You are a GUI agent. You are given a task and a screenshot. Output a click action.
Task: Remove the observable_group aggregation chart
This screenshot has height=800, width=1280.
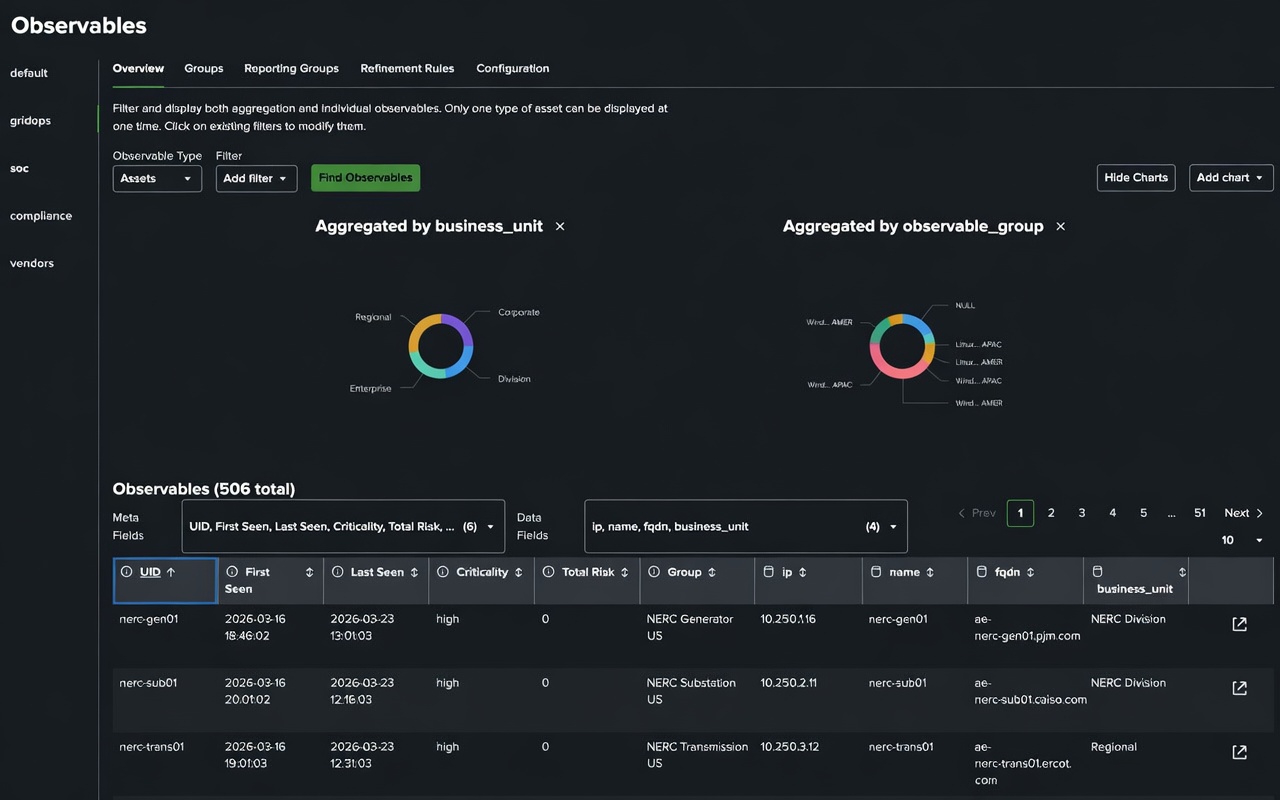1061,227
